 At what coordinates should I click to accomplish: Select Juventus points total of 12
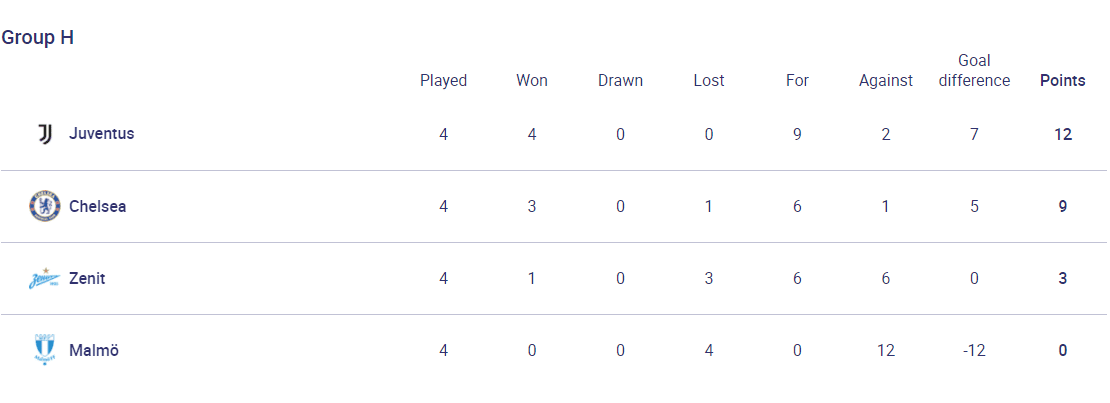coord(1063,134)
